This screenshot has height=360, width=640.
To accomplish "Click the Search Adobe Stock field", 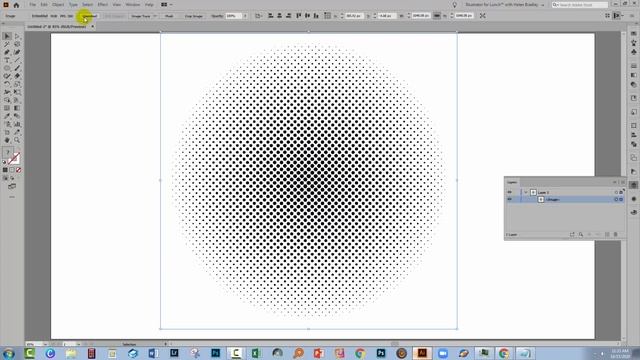I will point(580,5).
